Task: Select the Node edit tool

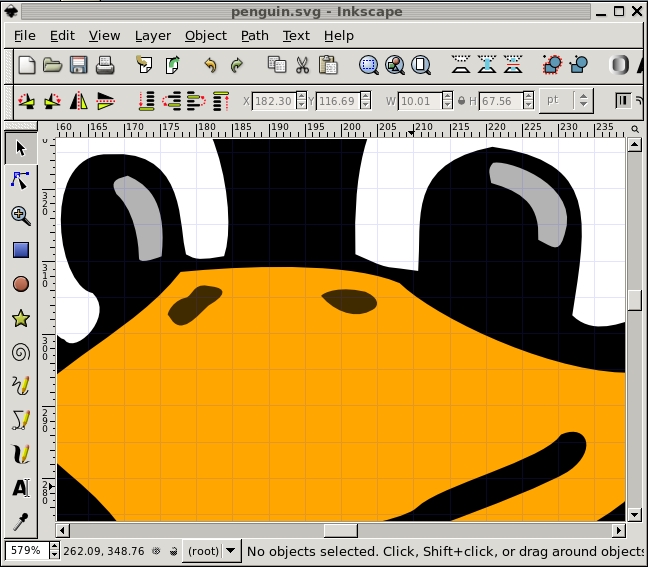Action: pyautogui.click(x=20, y=180)
